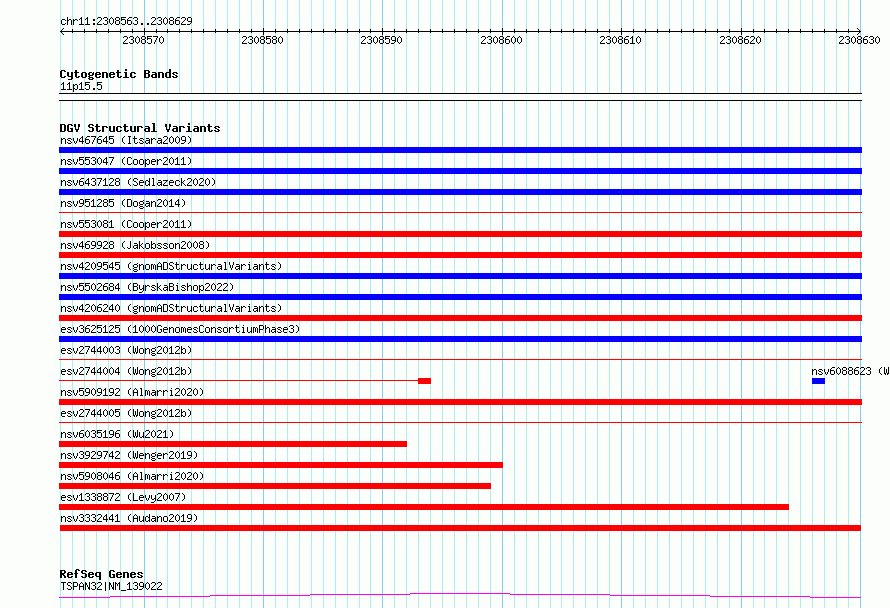The height and width of the screenshot is (608, 890).
Task: Open nsv3332441 (Audano2019) label
Action: [129, 518]
